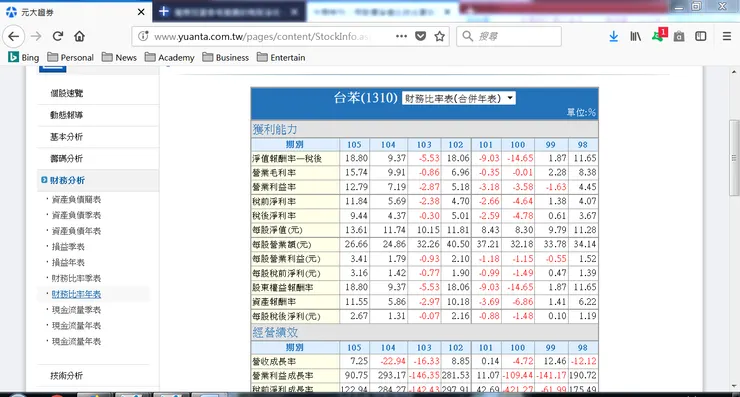Show site information icon in address bar

click(143, 36)
